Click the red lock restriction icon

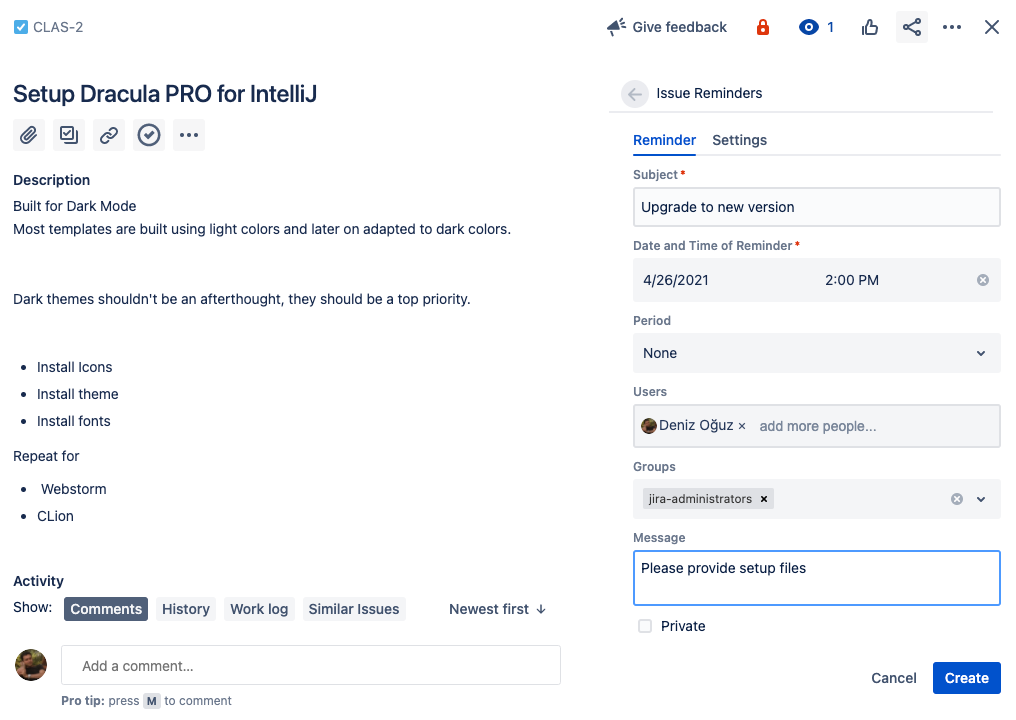pyautogui.click(x=763, y=27)
